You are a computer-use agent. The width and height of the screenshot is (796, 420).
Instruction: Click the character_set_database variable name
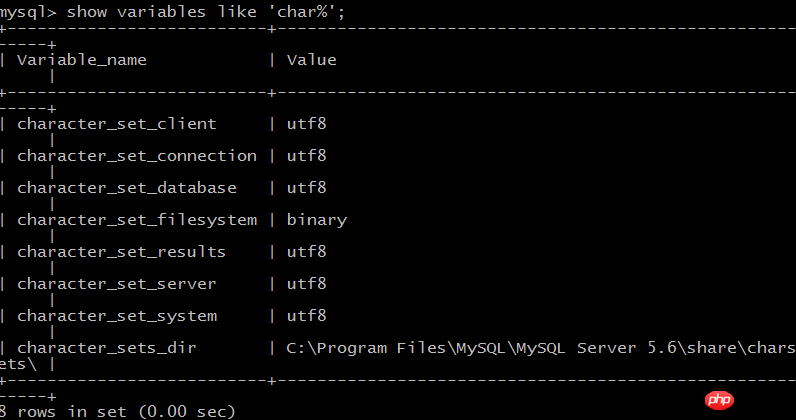pyautogui.click(x=127, y=188)
